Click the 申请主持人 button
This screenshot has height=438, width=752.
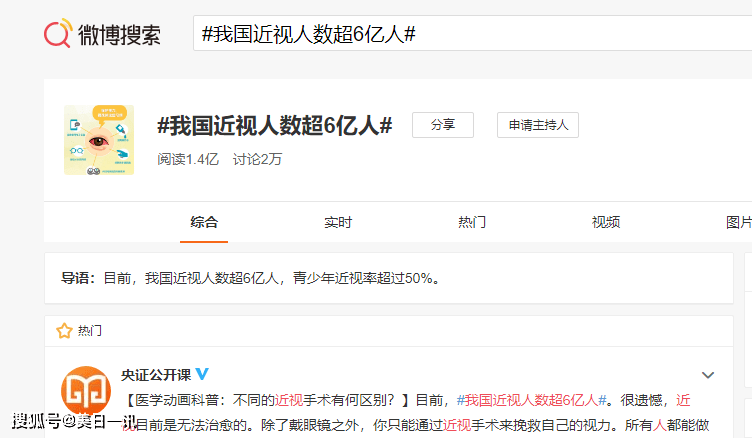click(x=538, y=125)
